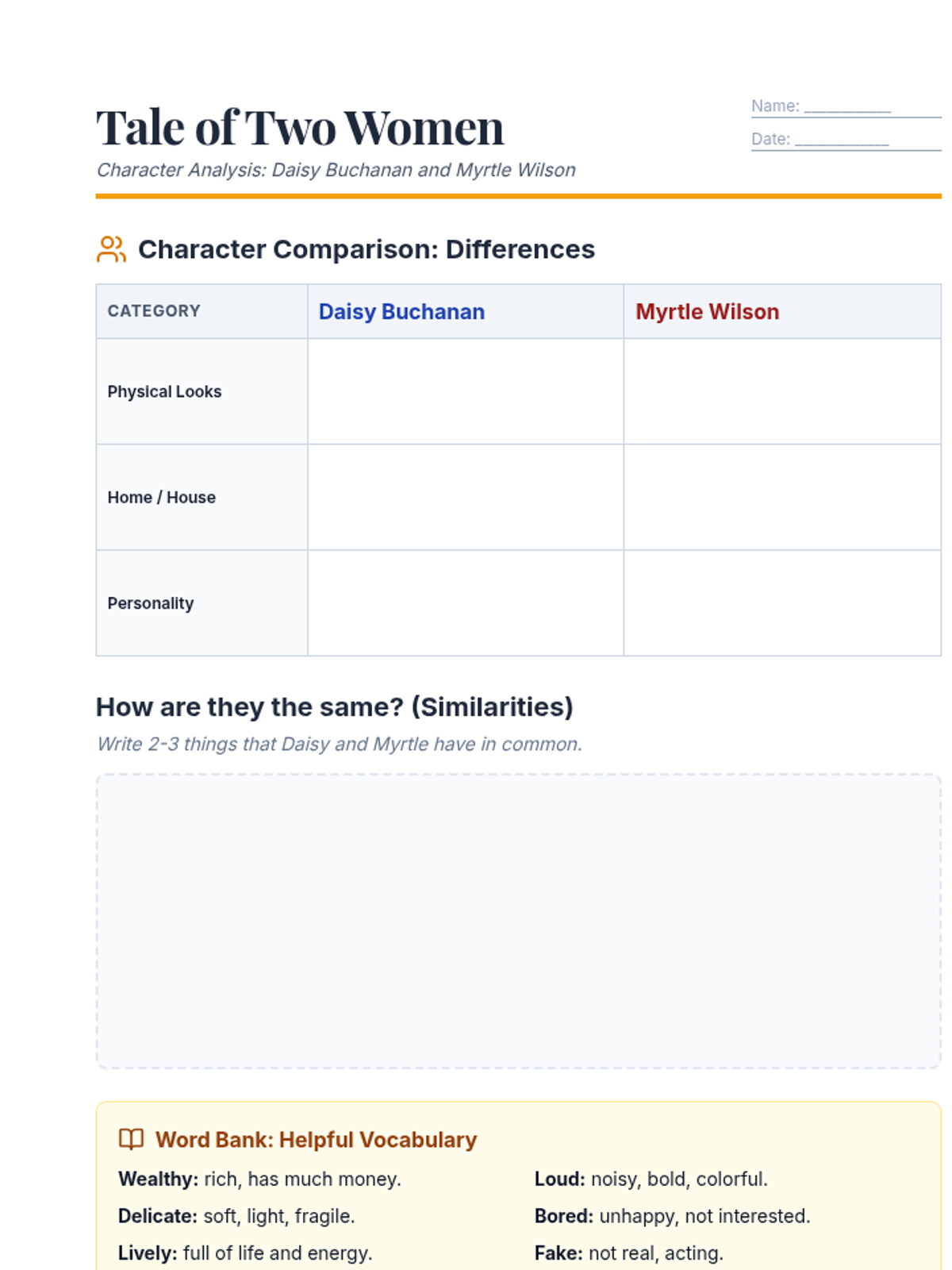Select the Daisy Buchanan column header
Image resolution: width=952 pixels, height=1270 pixels.
pyautogui.click(x=401, y=312)
